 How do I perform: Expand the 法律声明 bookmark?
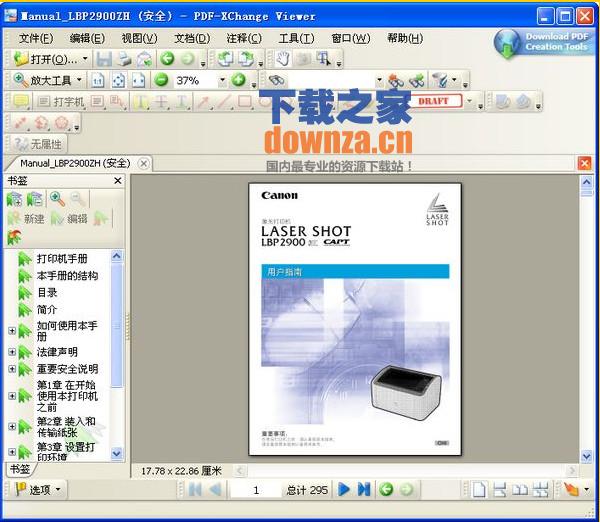[12, 352]
